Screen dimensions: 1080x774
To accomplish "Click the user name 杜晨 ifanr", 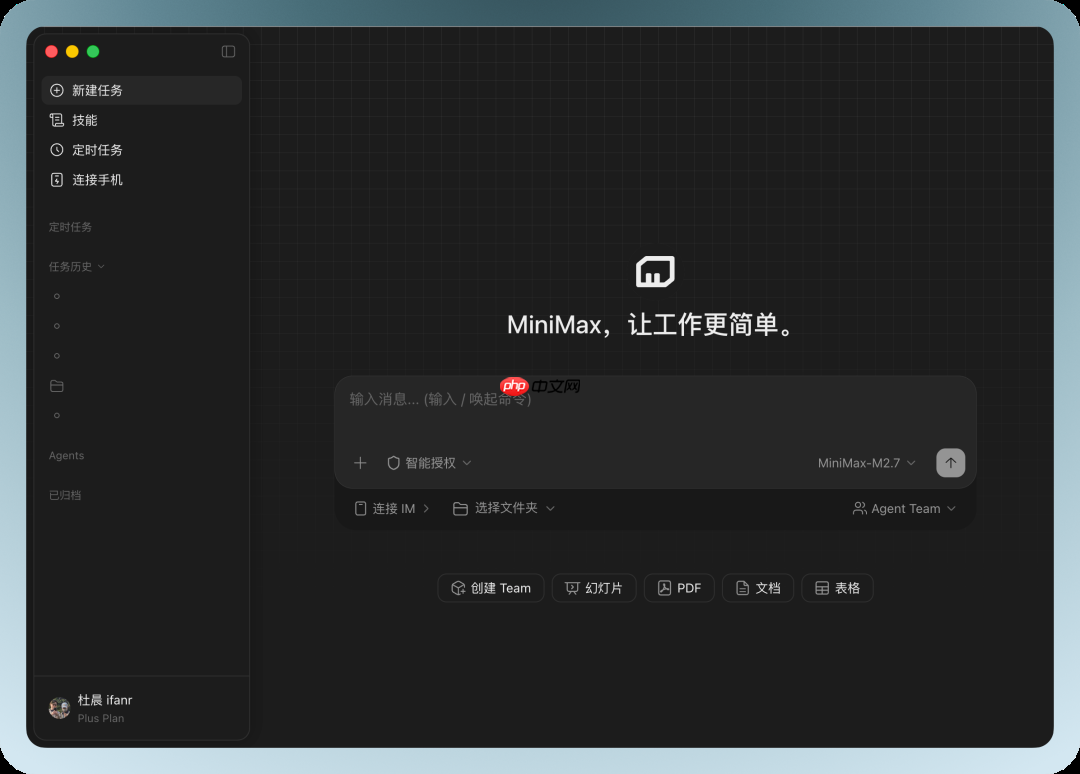I will [x=105, y=700].
